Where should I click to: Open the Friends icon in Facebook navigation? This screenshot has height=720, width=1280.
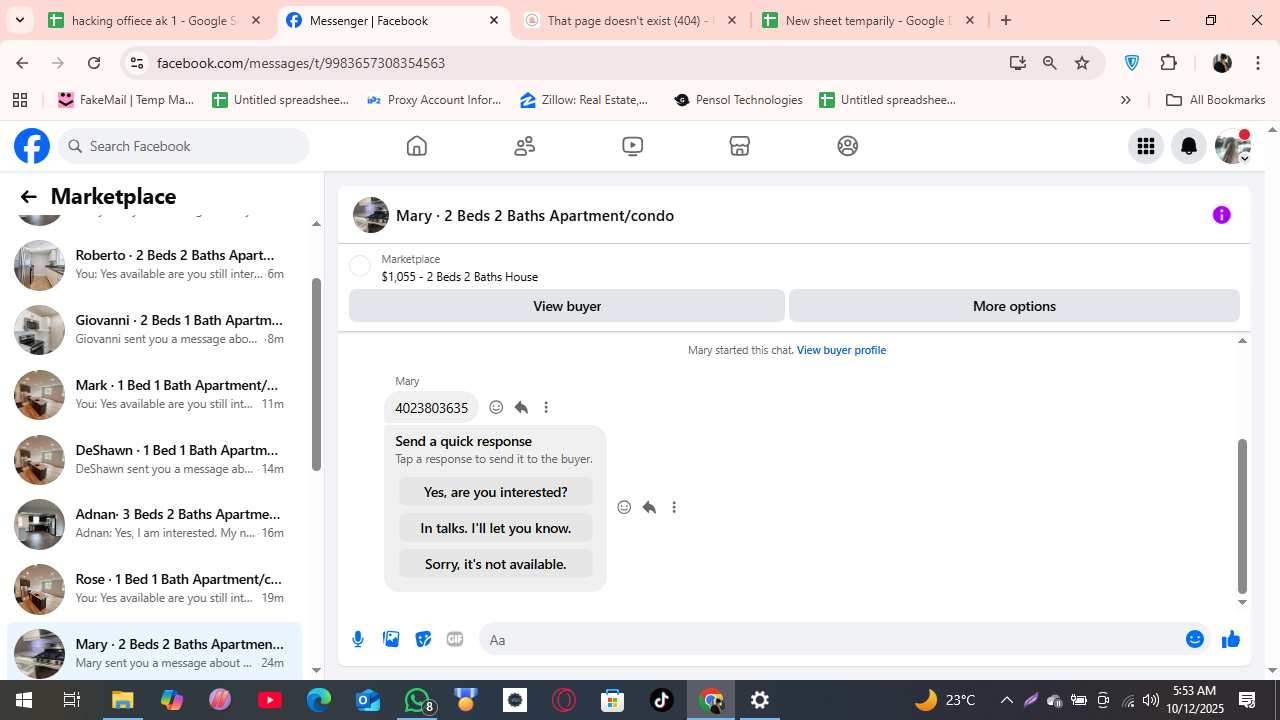click(x=525, y=146)
